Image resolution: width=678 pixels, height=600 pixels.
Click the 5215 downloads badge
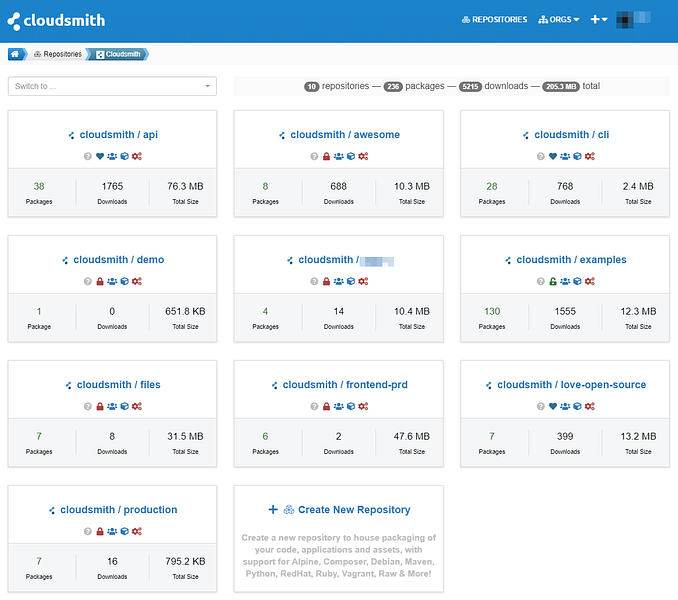tap(470, 86)
